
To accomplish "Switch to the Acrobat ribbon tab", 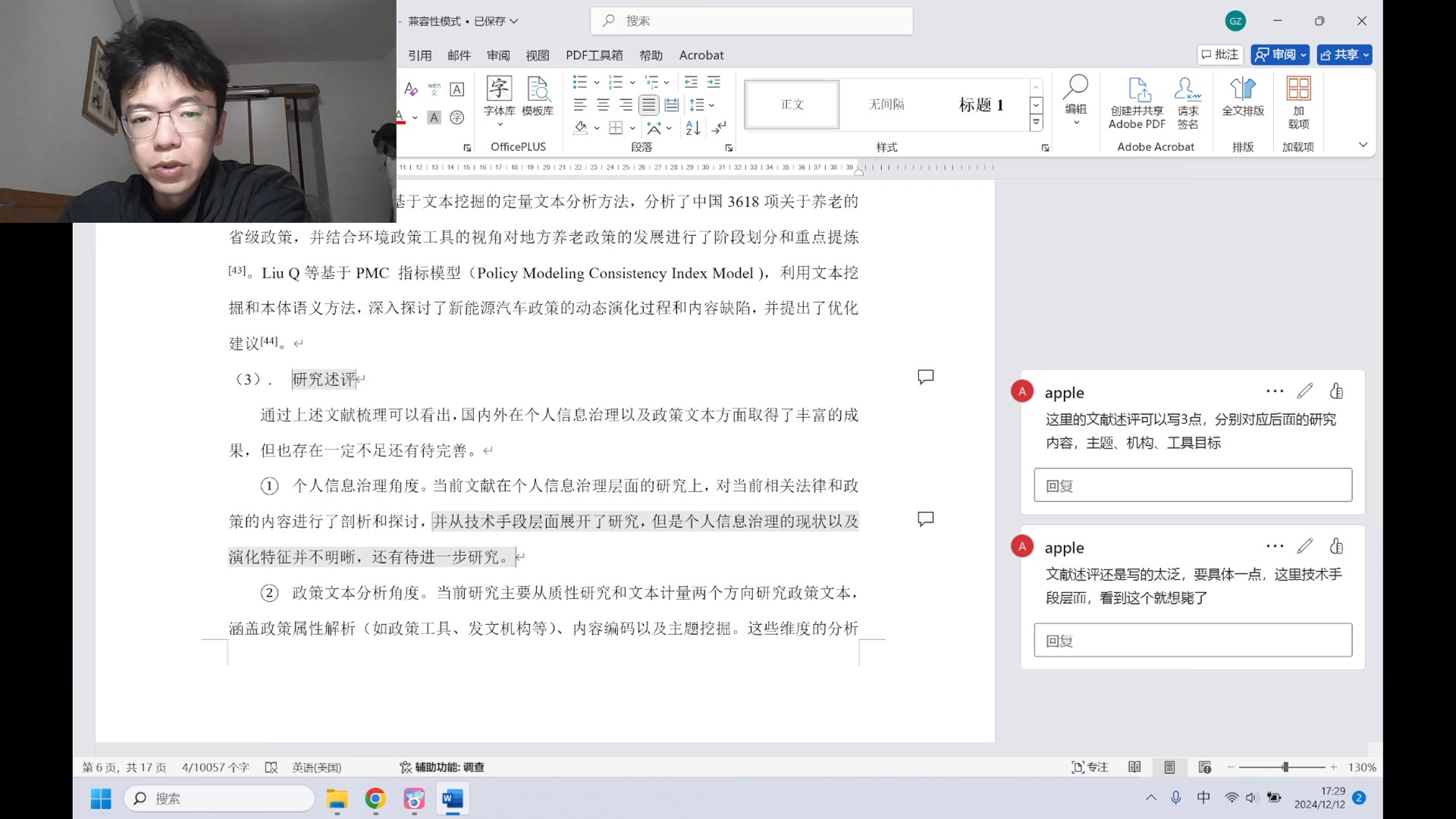I will click(701, 55).
